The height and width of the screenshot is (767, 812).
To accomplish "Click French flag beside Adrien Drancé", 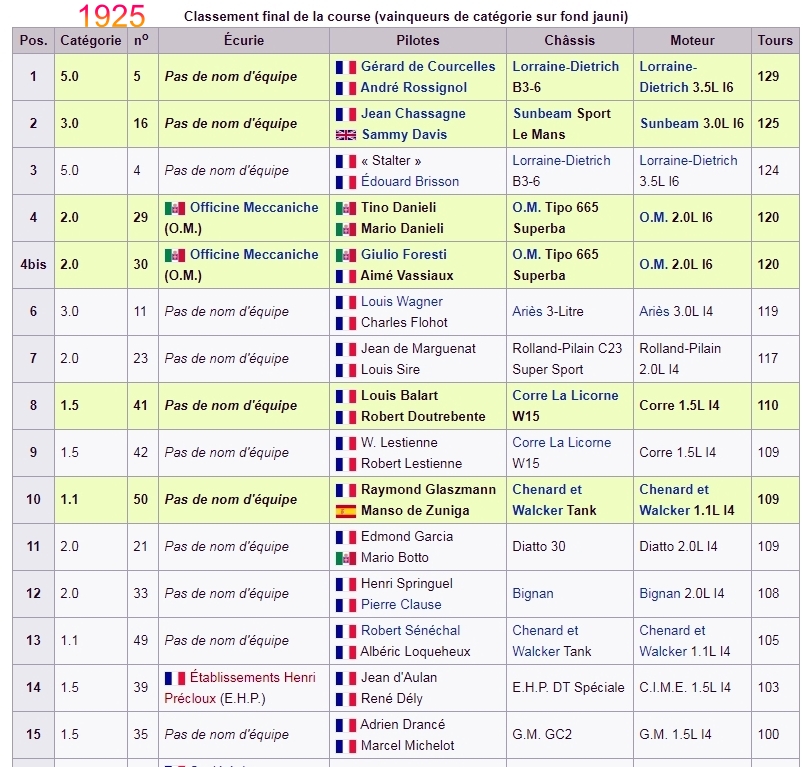I will (x=345, y=725).
